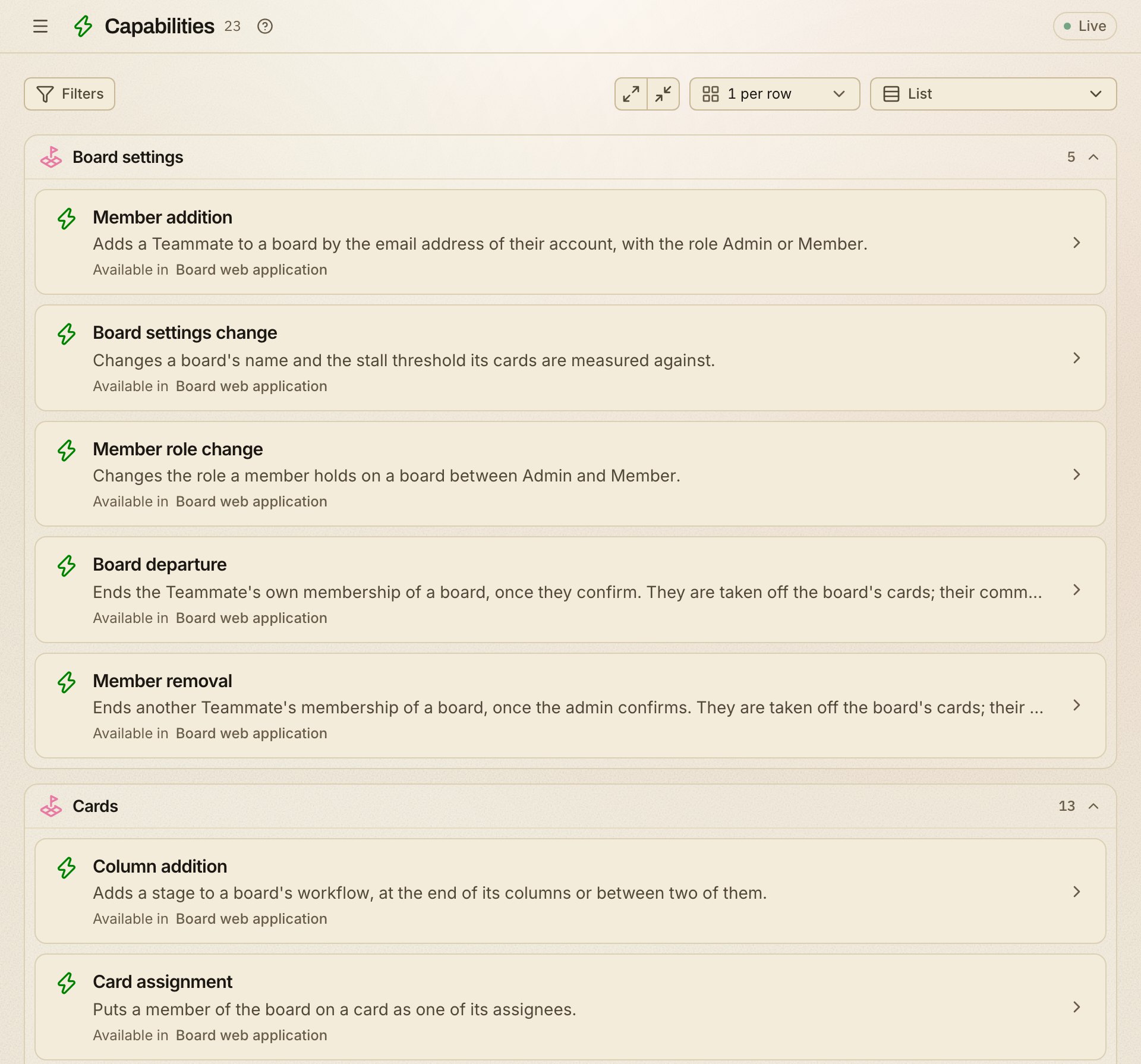The height and width of the screenshot is (1064, 1141).
Task: Click the Card assignment lightning icon
Action: click(67, 983)
